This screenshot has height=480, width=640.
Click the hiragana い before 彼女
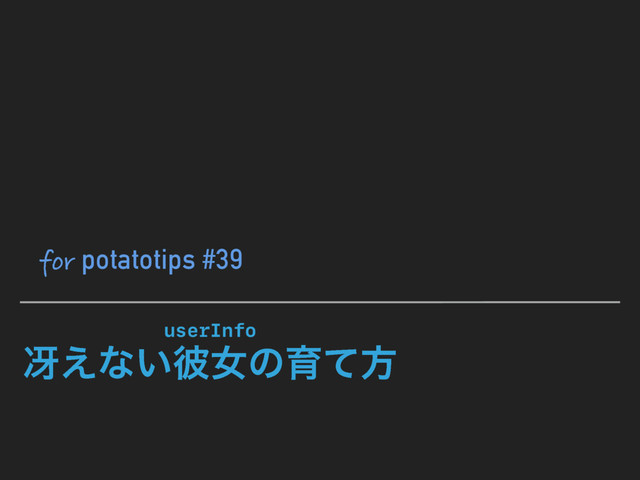click(154, 363)
